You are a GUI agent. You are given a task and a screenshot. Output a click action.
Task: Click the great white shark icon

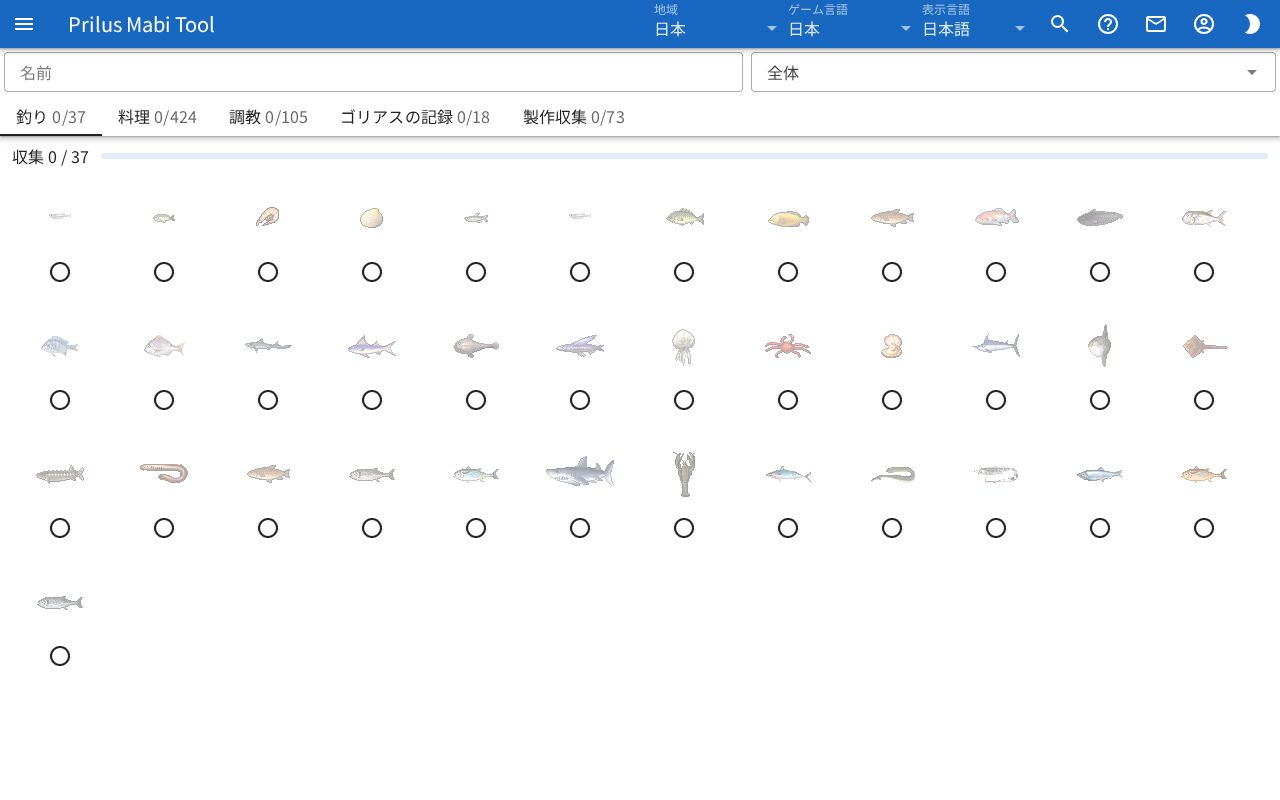[x=580, y=472]
